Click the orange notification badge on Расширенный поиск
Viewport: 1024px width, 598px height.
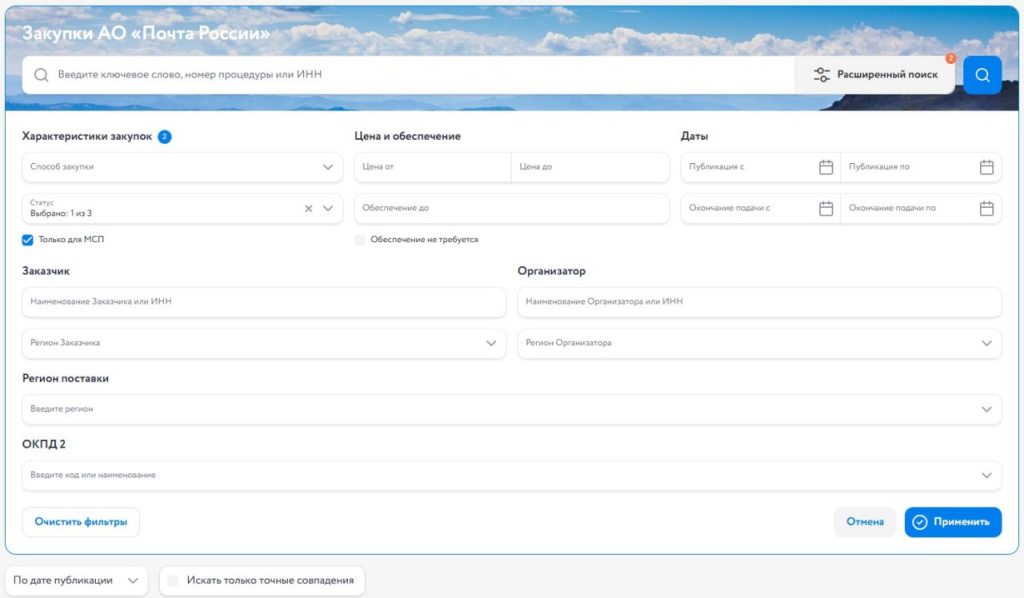pyautogui.click(x=950, y=58)
